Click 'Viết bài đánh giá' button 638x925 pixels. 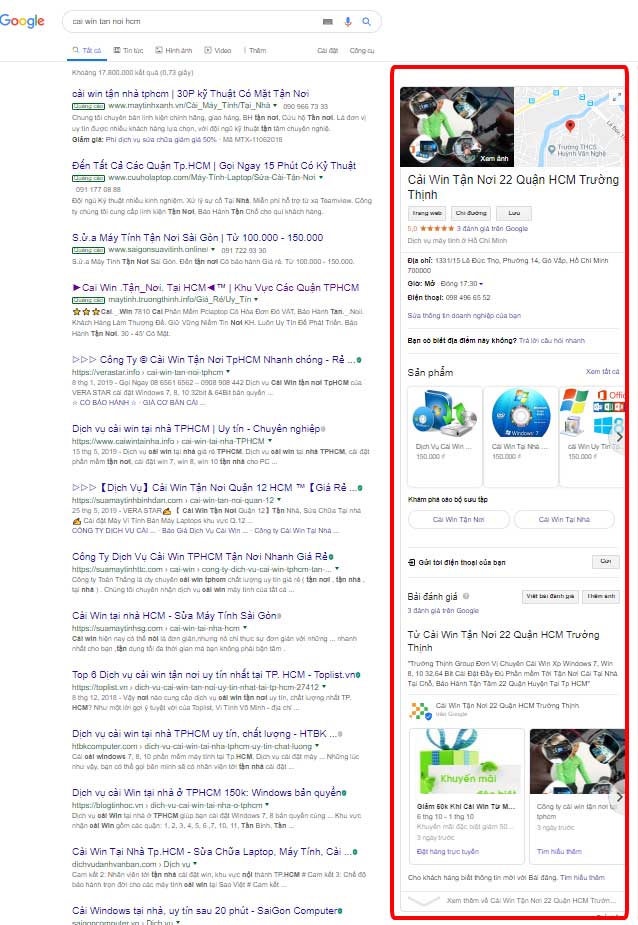(x=550, y=596)
